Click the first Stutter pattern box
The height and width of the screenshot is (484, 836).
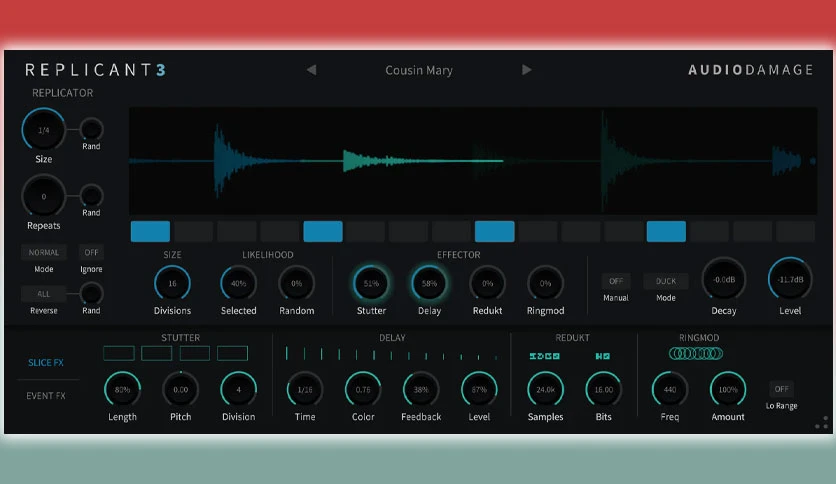[119, 353]
